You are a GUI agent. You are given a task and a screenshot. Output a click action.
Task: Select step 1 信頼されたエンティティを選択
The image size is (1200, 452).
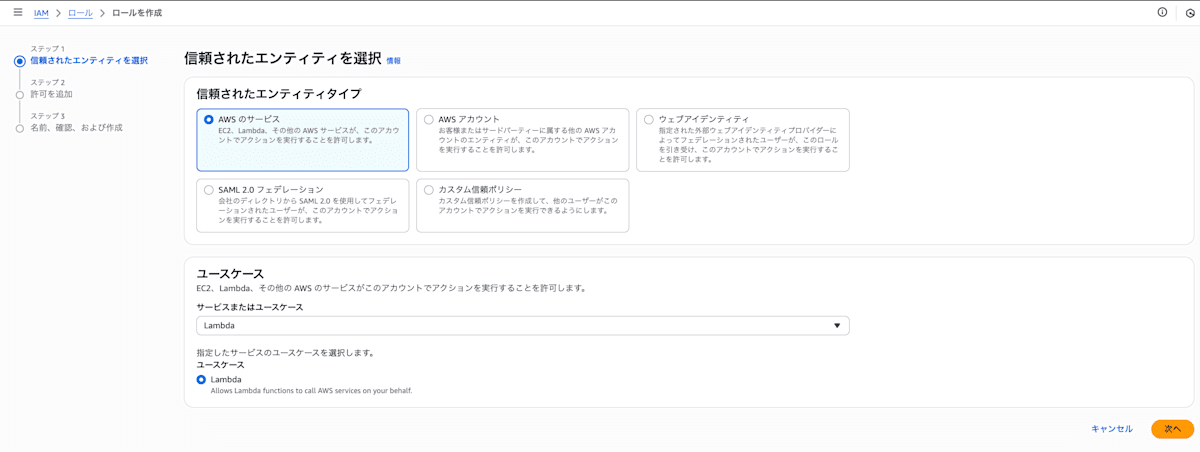pos(89,60)
